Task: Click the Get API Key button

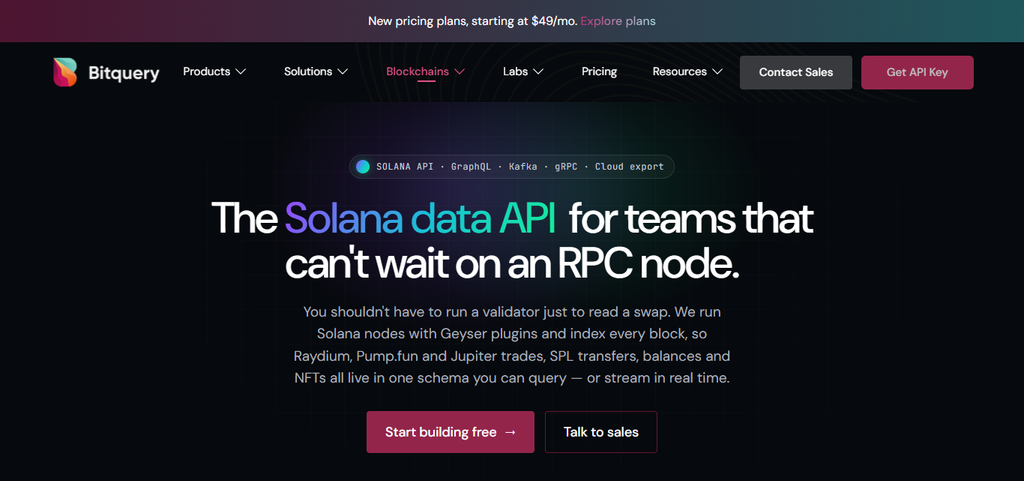Action: [x=917, y=72]
